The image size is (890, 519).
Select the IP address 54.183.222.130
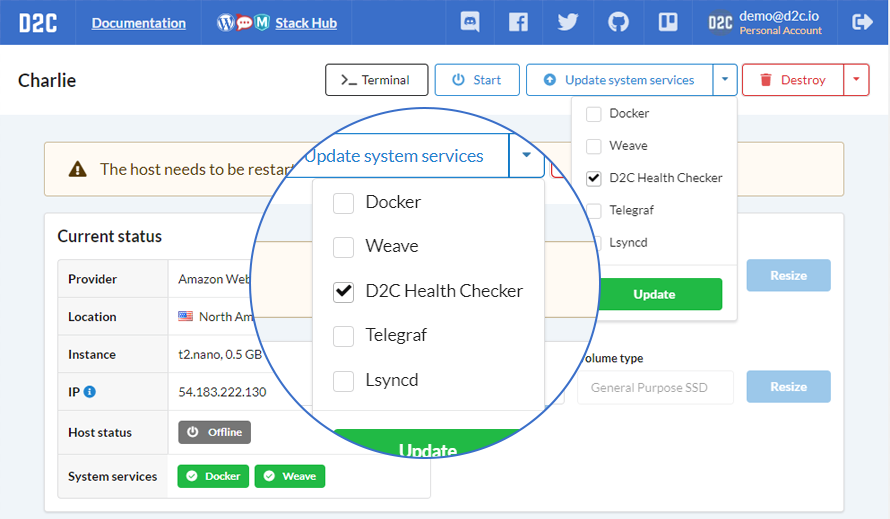(x=222, y=392)
